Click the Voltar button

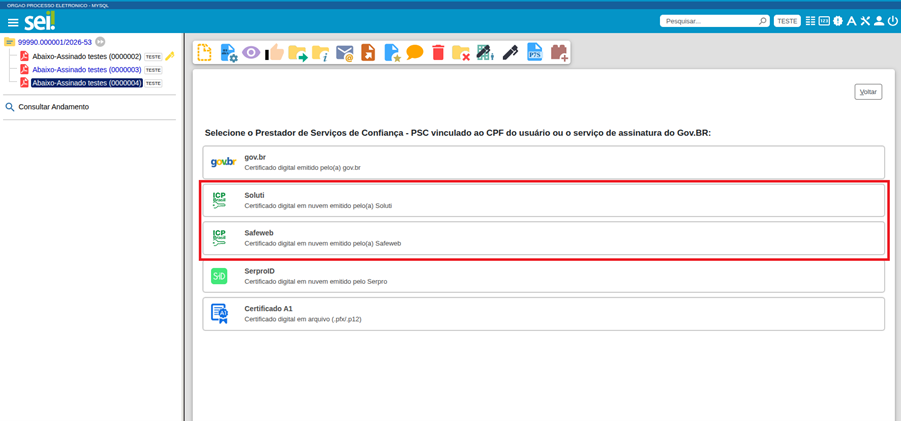(868, 92)
